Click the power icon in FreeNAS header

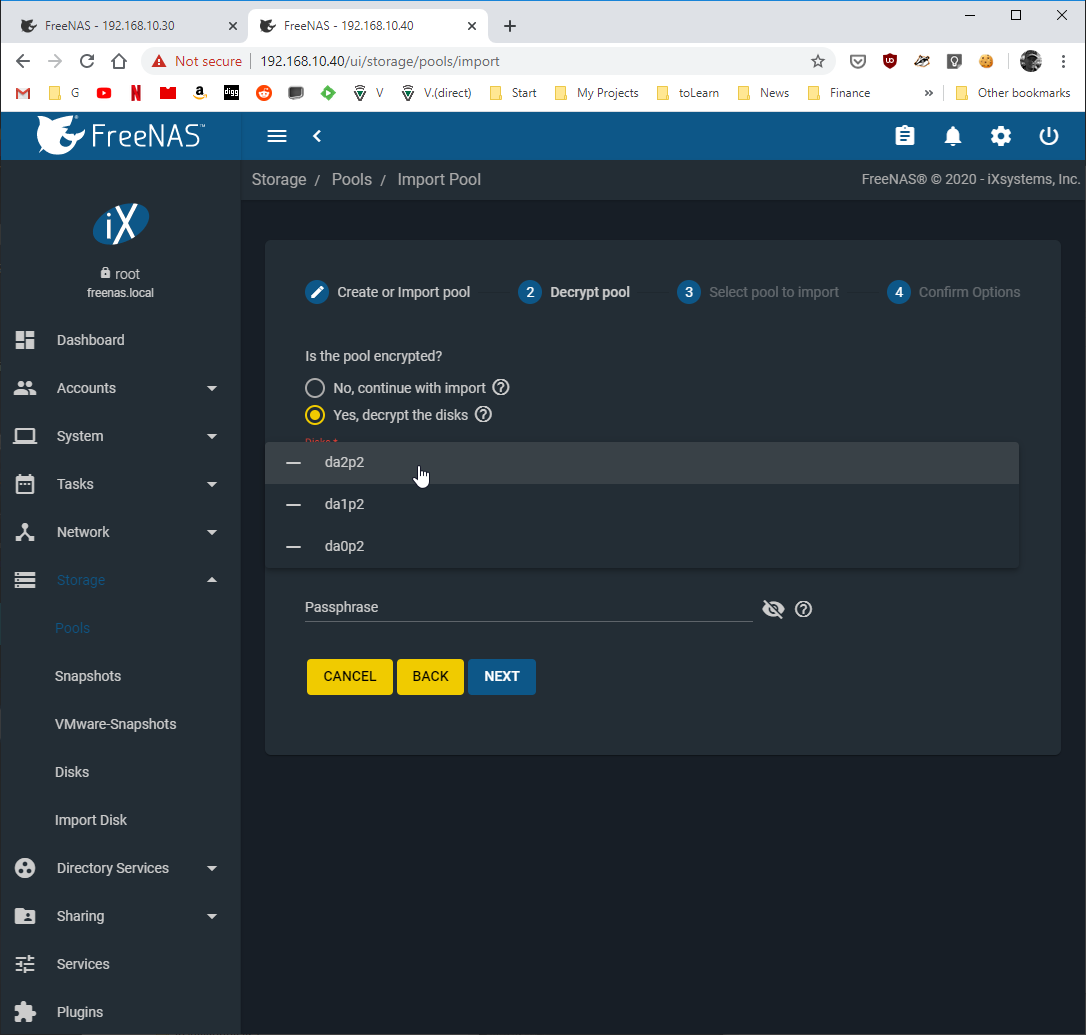(x=1049, y=136)
